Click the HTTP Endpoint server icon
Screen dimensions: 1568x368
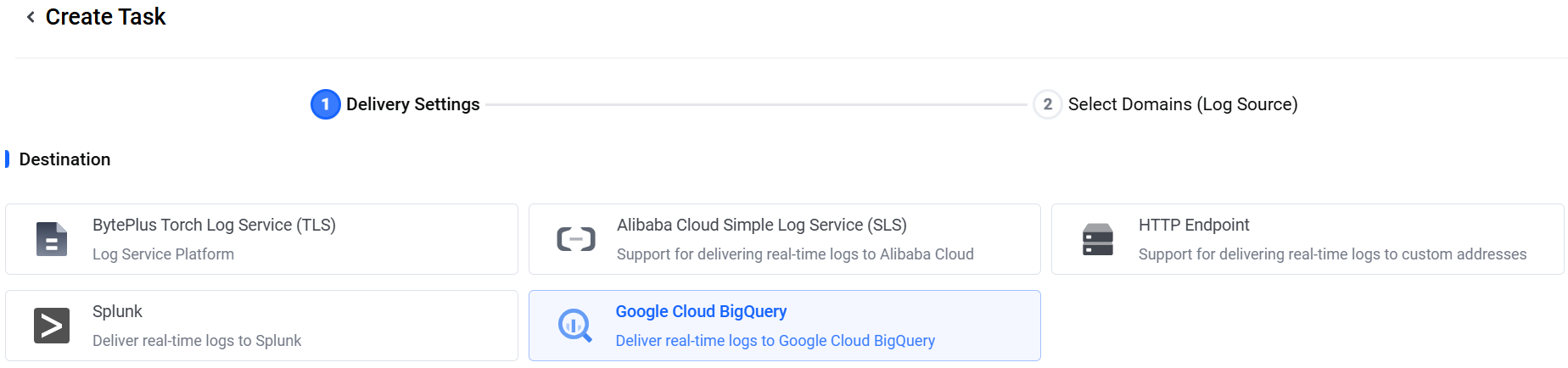pos(1098,239)
